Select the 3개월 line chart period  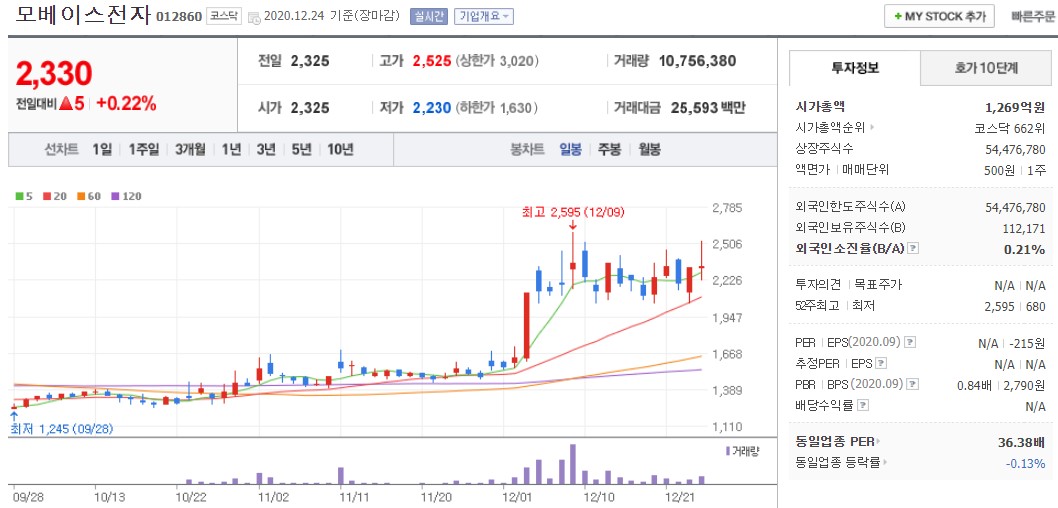pyautogui.click(x=190, y=149)
